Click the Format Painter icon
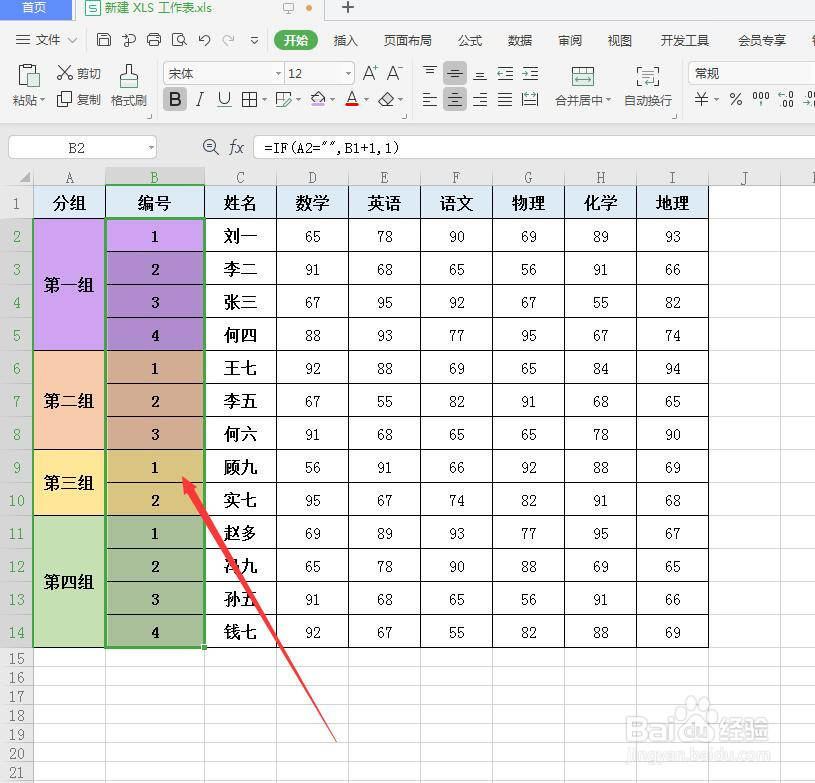The image size is (815, 783). click(x=128, y=85)
